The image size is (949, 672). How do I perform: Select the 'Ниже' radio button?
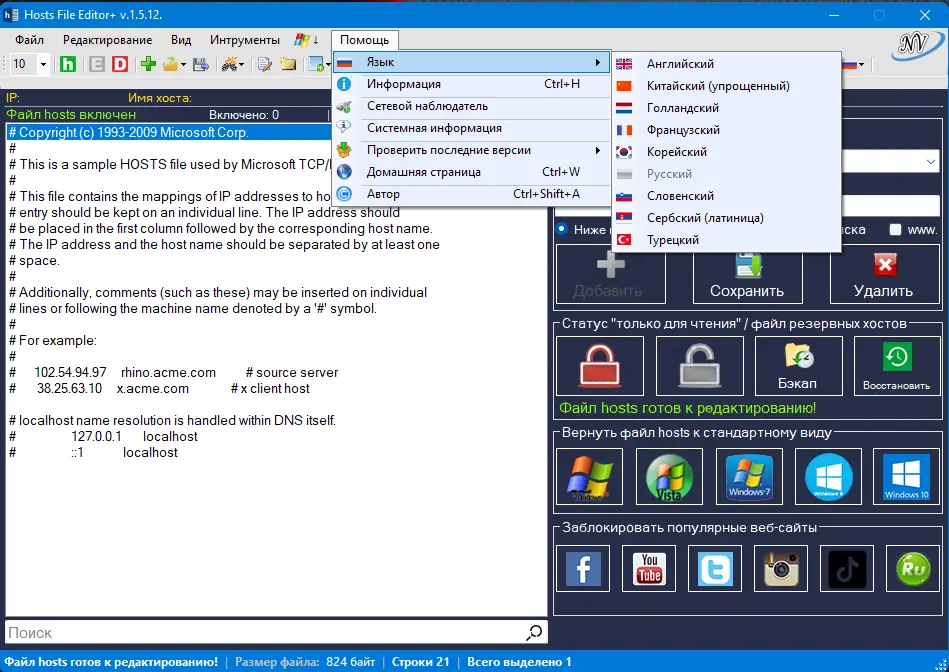562,229
